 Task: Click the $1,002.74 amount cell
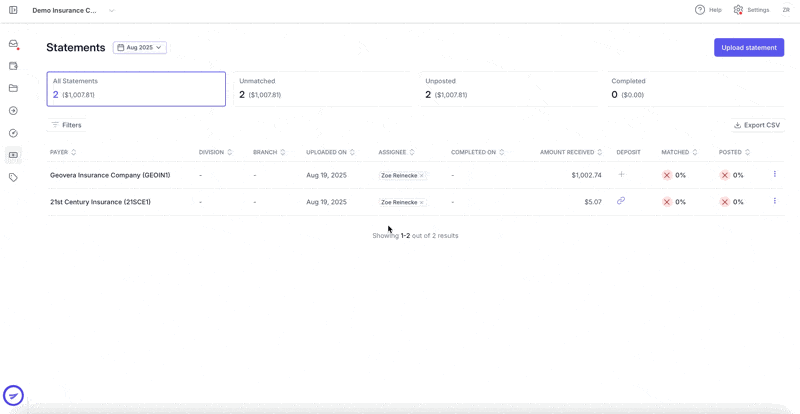click(x=587, y=175)
